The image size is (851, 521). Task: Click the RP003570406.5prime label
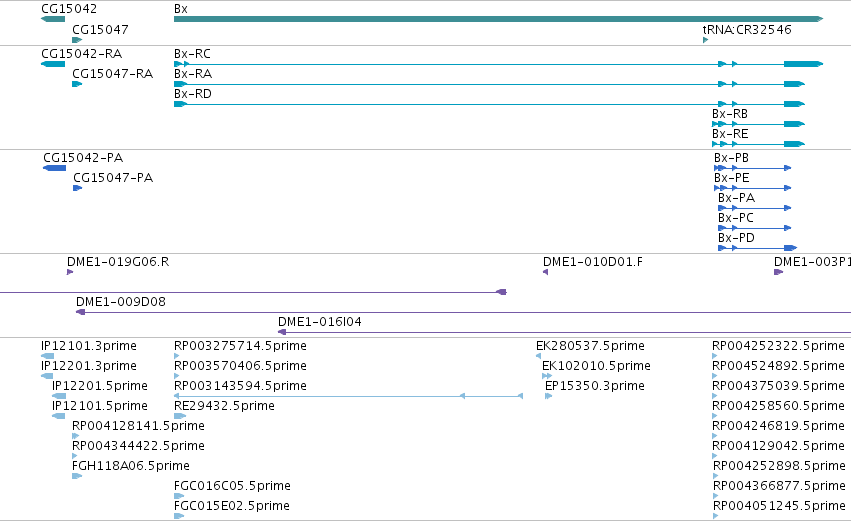[240, 366]
